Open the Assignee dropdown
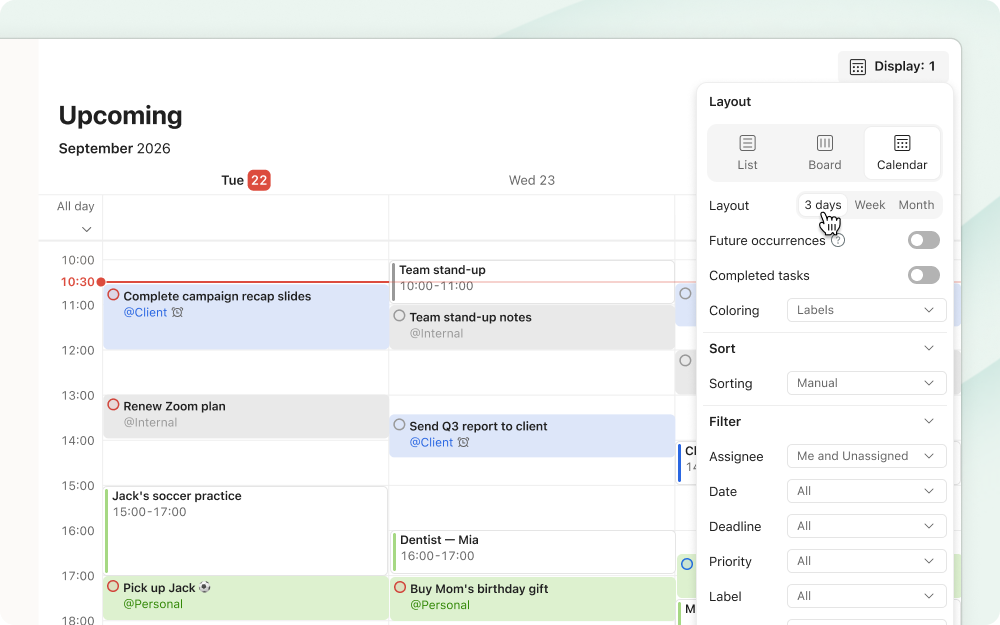Screen dimensions: 1000x625 point(866,456)
